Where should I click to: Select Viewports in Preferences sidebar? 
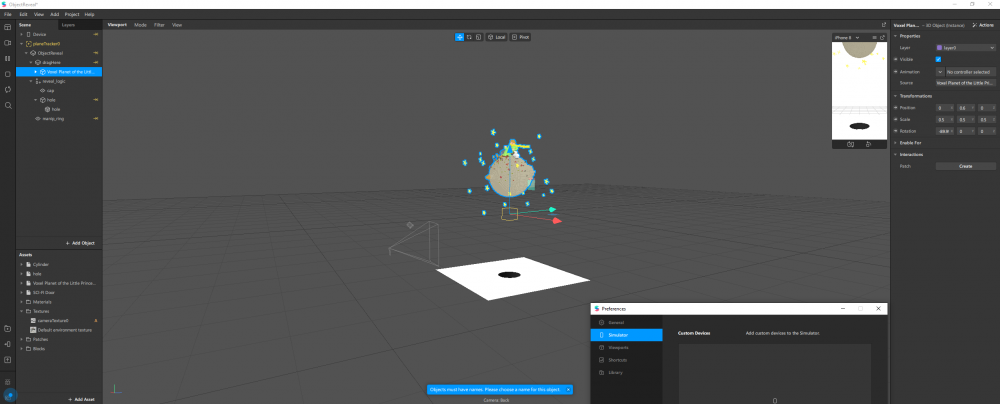pyautogui.click(x=618, y=347)
